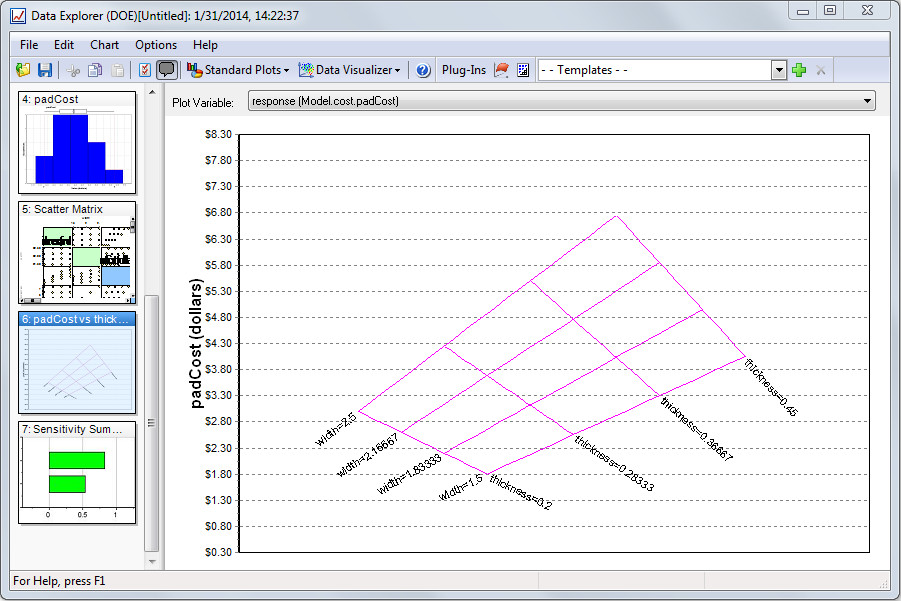The image size is (901, 601).
Task: Click the Save disk icon
Action: (x=45, y=70)
